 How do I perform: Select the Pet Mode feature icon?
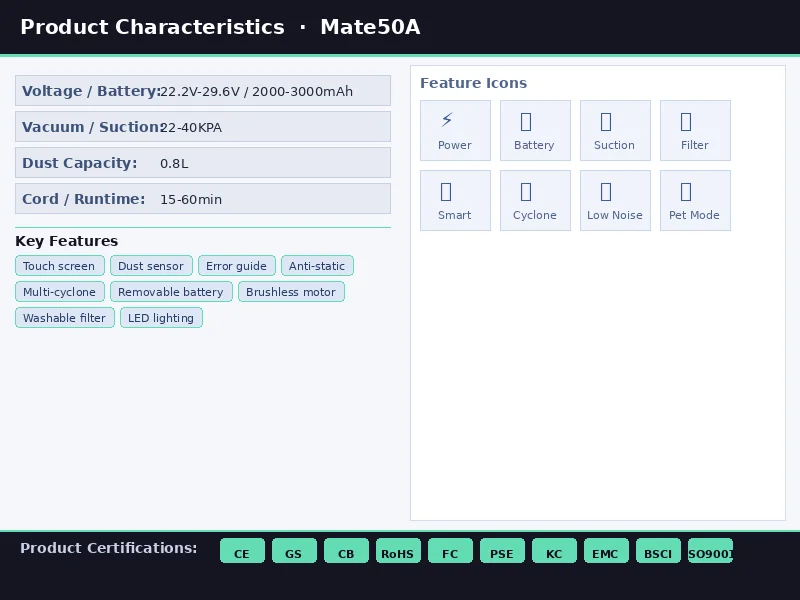pos(695,201)
